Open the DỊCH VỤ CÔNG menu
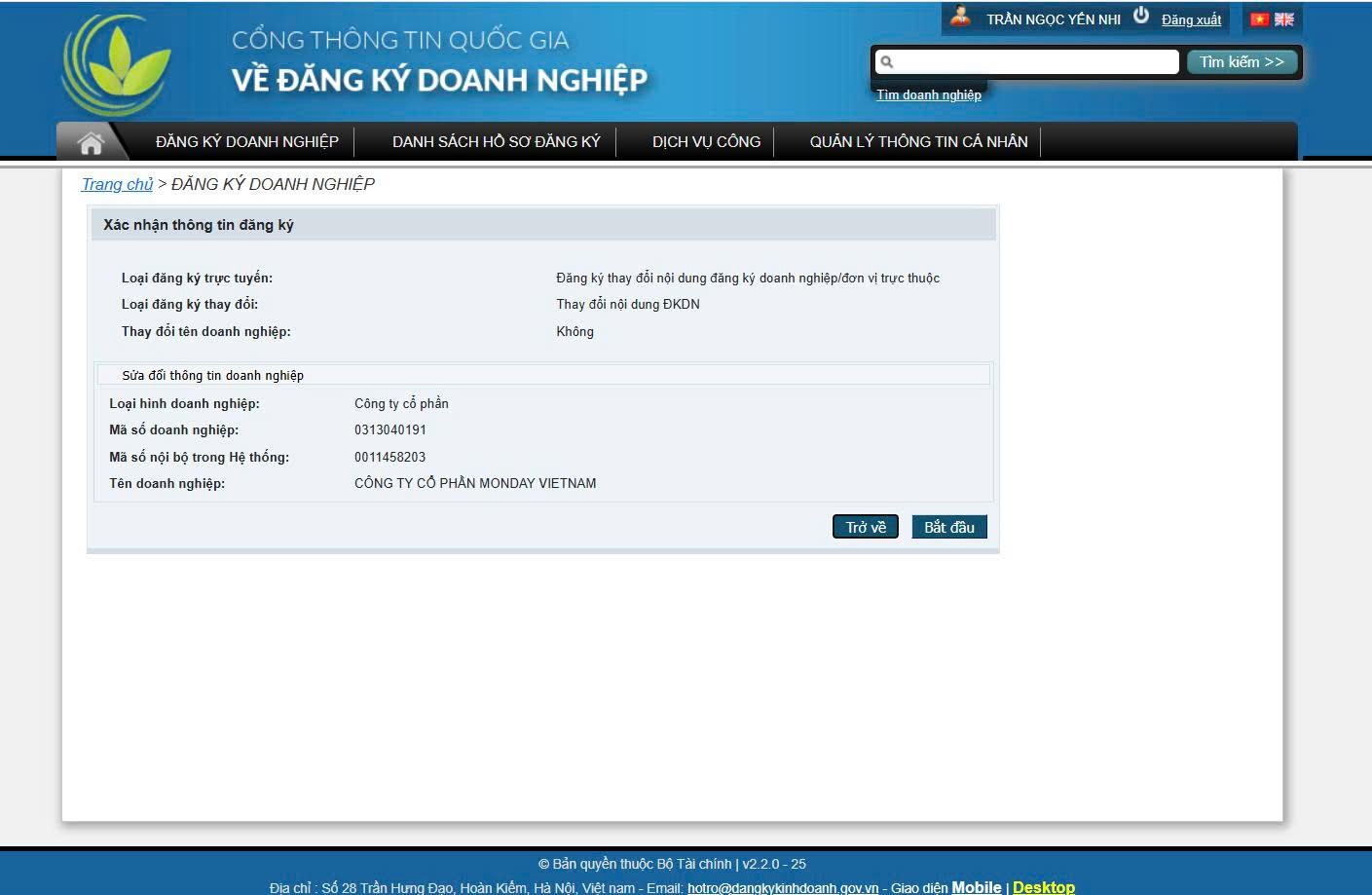 pos(706,142)
